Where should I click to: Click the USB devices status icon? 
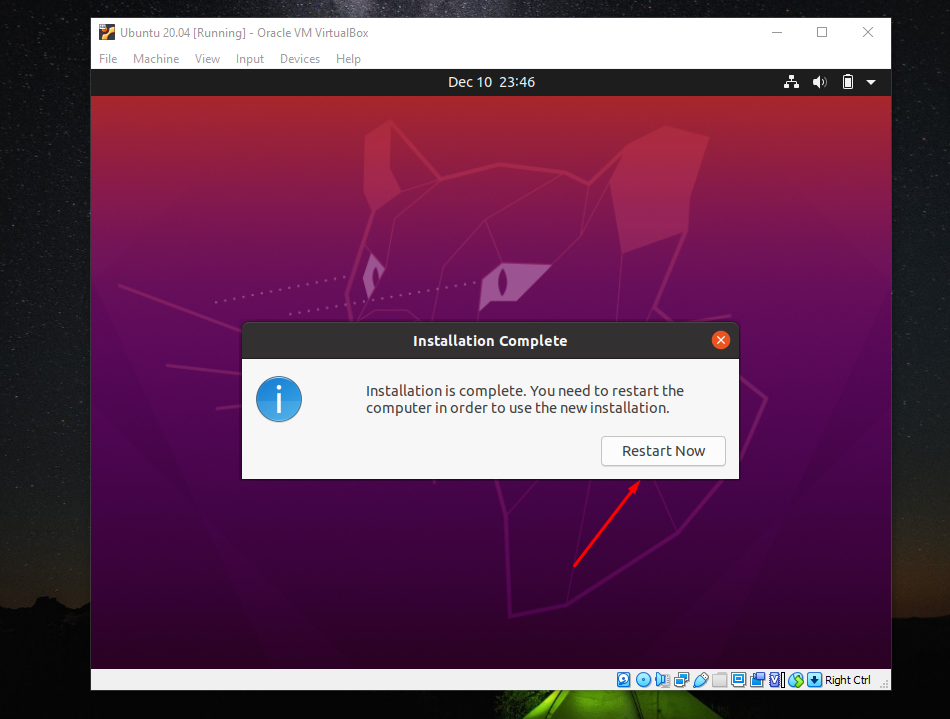coord(701,680)
